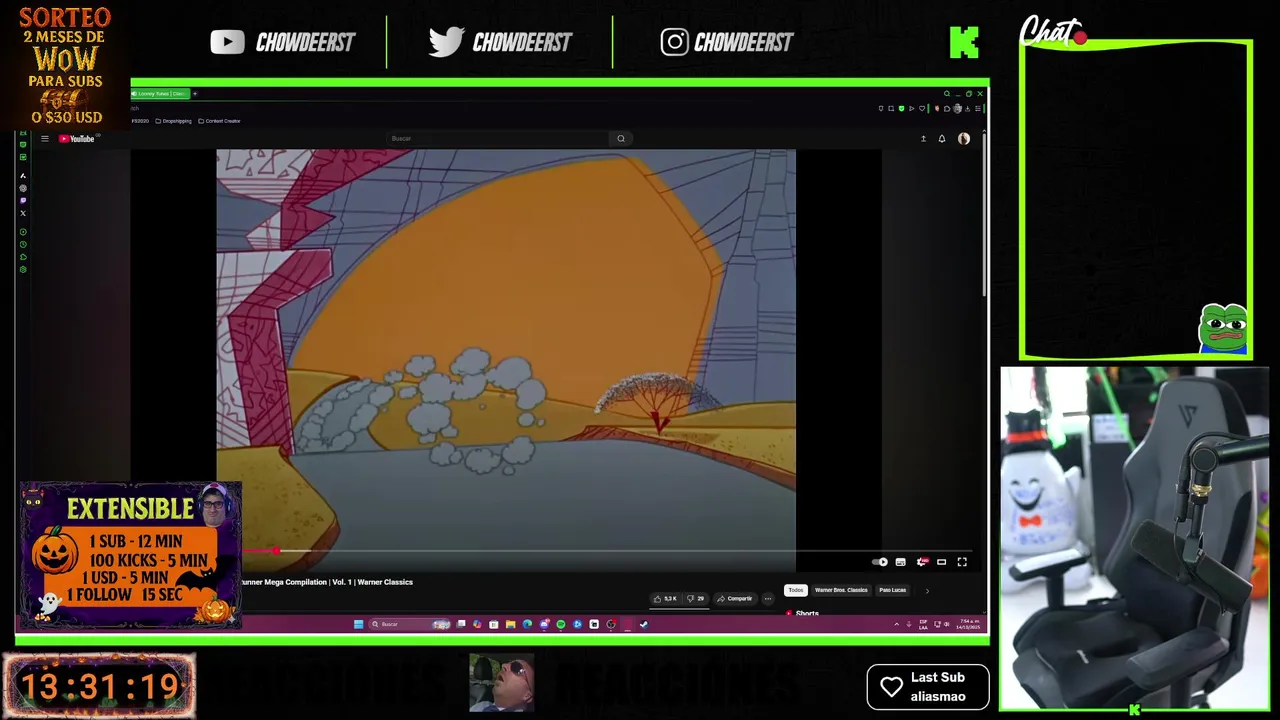Click the YouTube search magnifier button
This screenshot has width=1280, height=720.
pos(621,138)
